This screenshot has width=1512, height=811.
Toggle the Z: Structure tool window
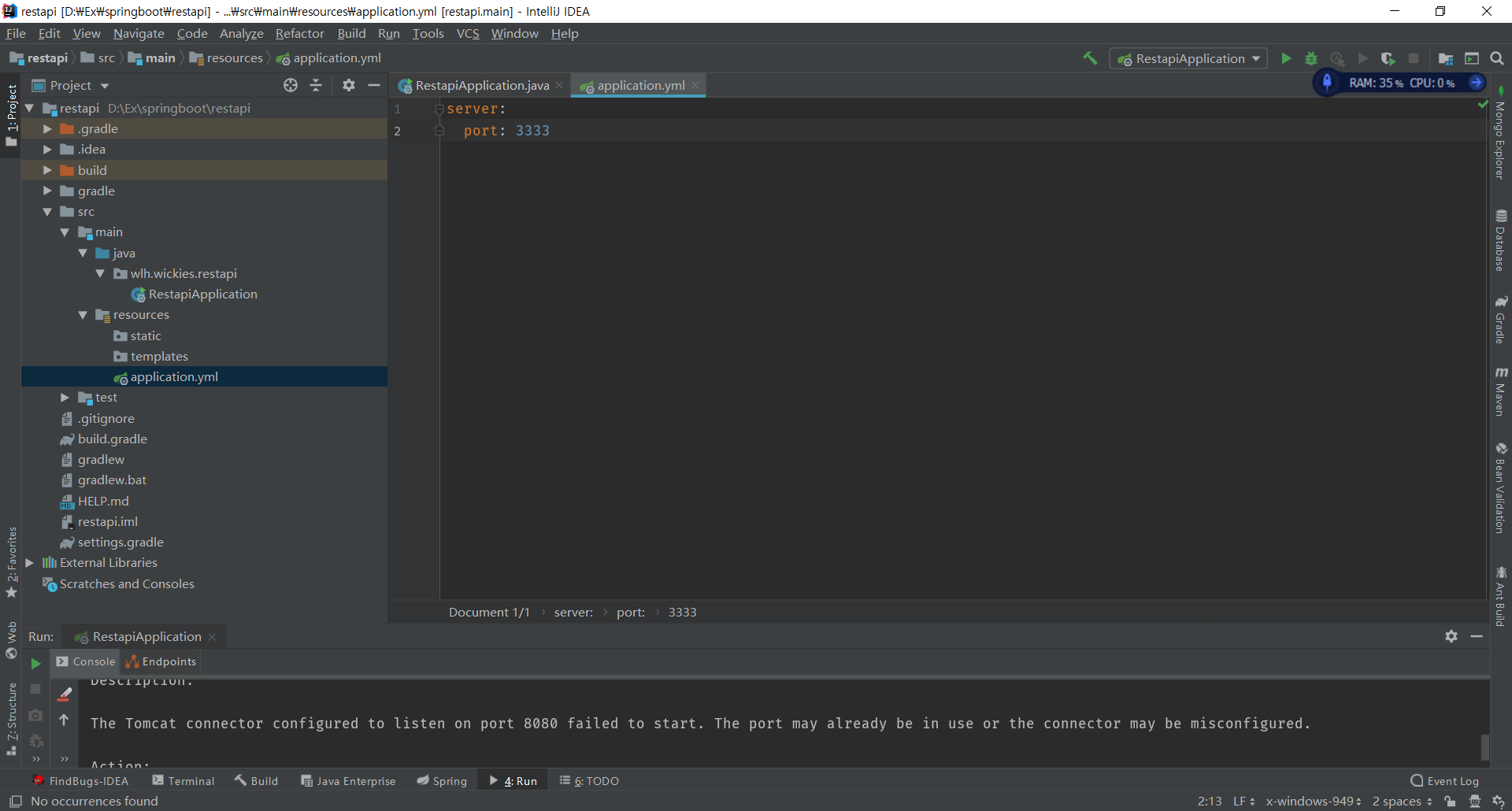(x=11, y=719)
